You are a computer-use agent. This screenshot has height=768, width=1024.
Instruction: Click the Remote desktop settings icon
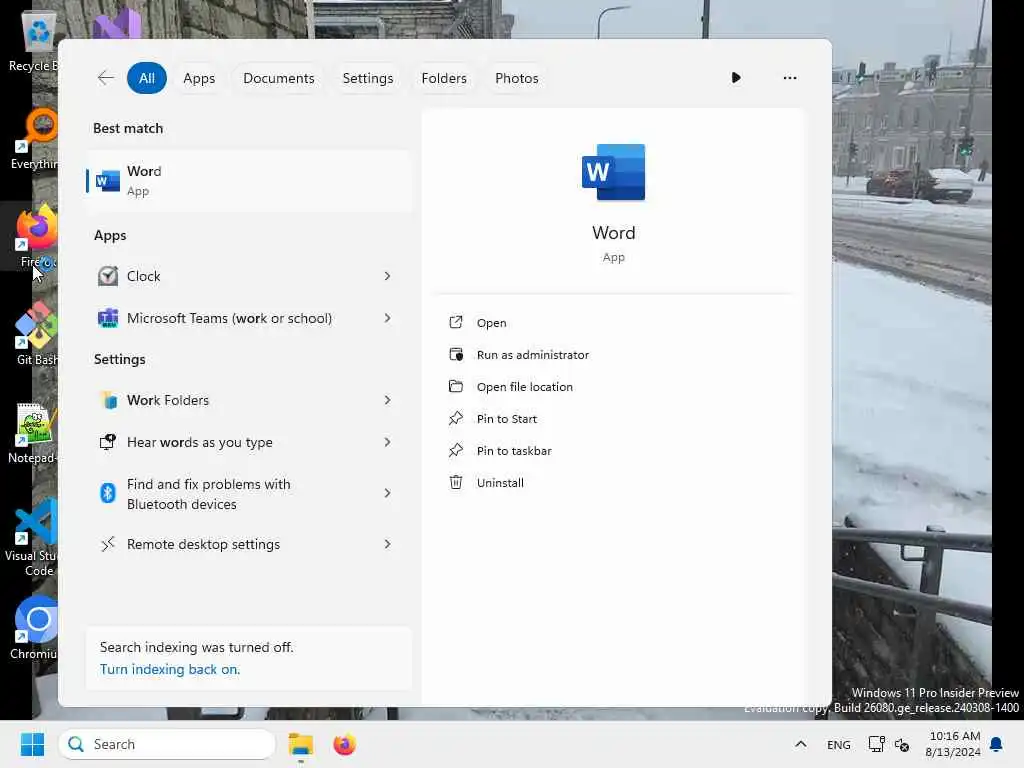coord(108,544)
